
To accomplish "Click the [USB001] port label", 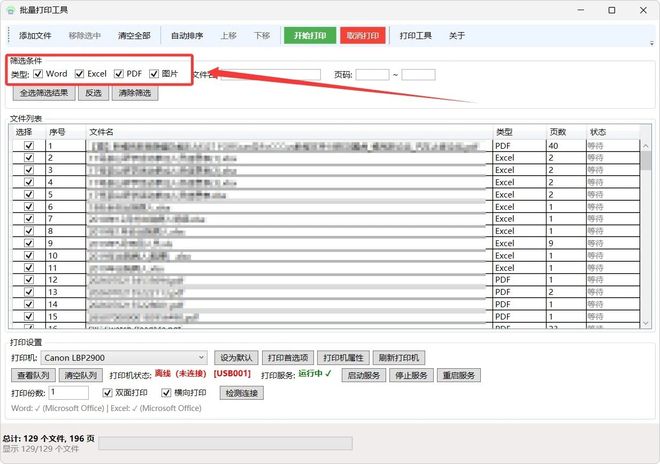I will click(232, 374).
